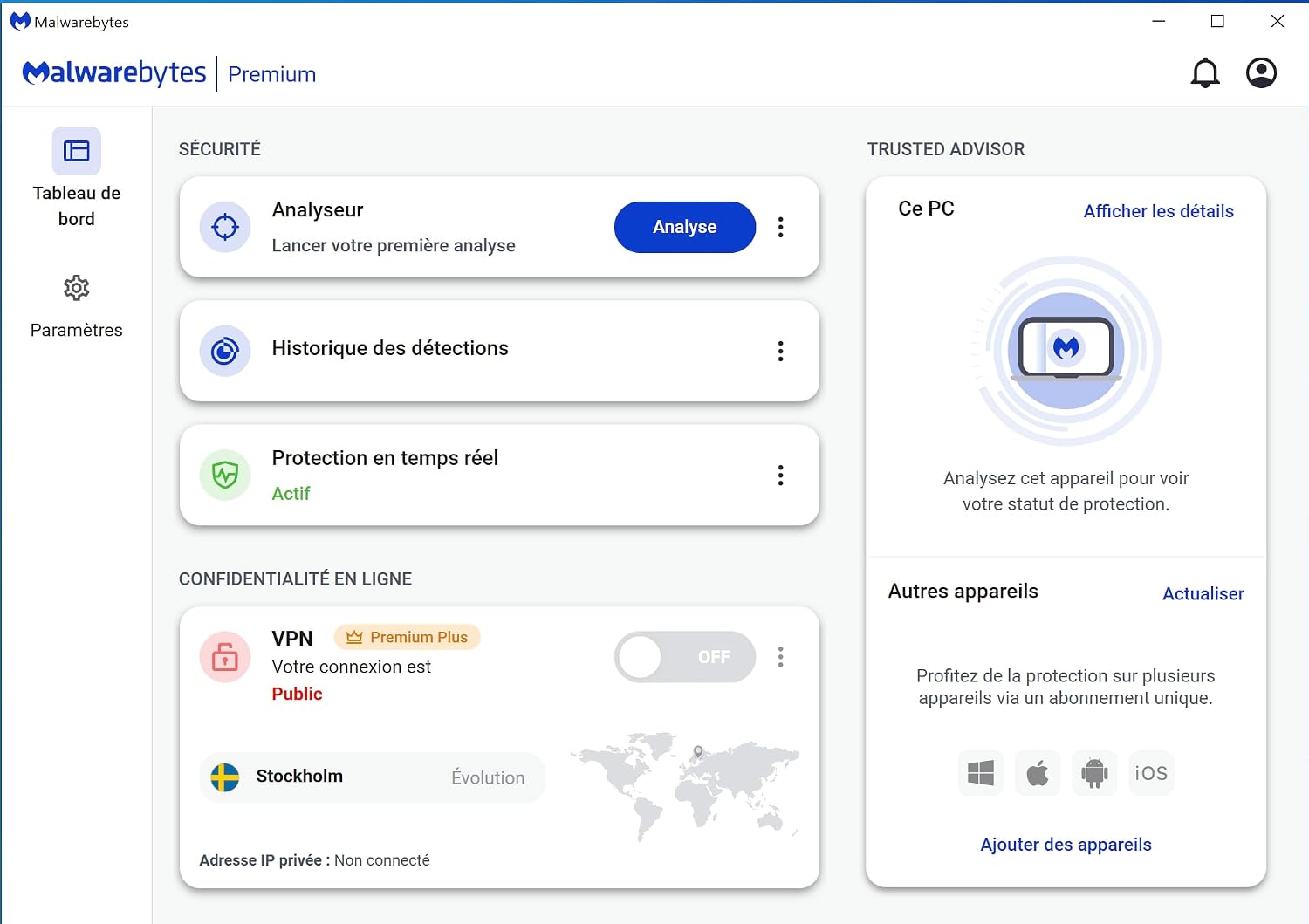Open Protection en temps réel options menu

[780, 475]
